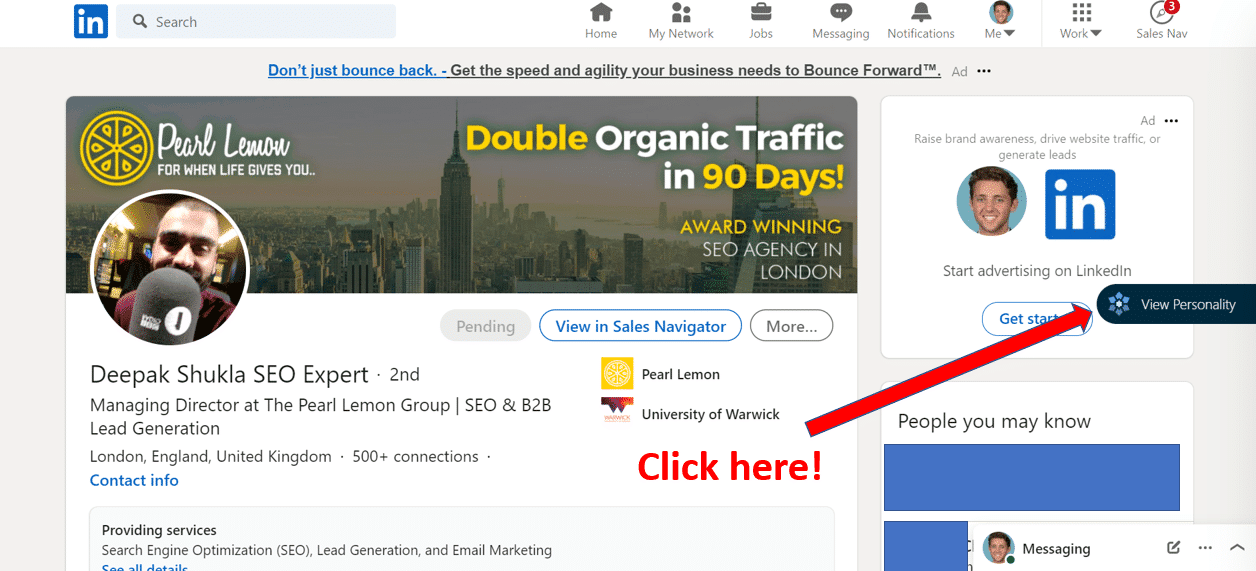Expand the Me profile menu
Screen dimensions: 1256x571
click(1000, 21)
